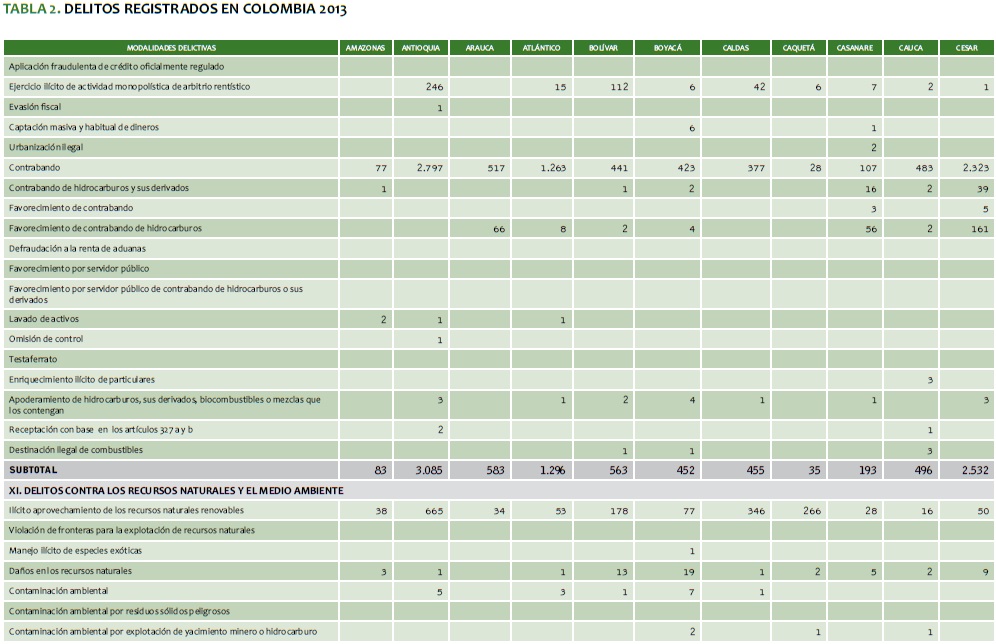996x644 pixels.
Task: Click the title 'Tabla 2. Delitos registrados en Colombia 2013'
Action: click(x=177, y=9)
